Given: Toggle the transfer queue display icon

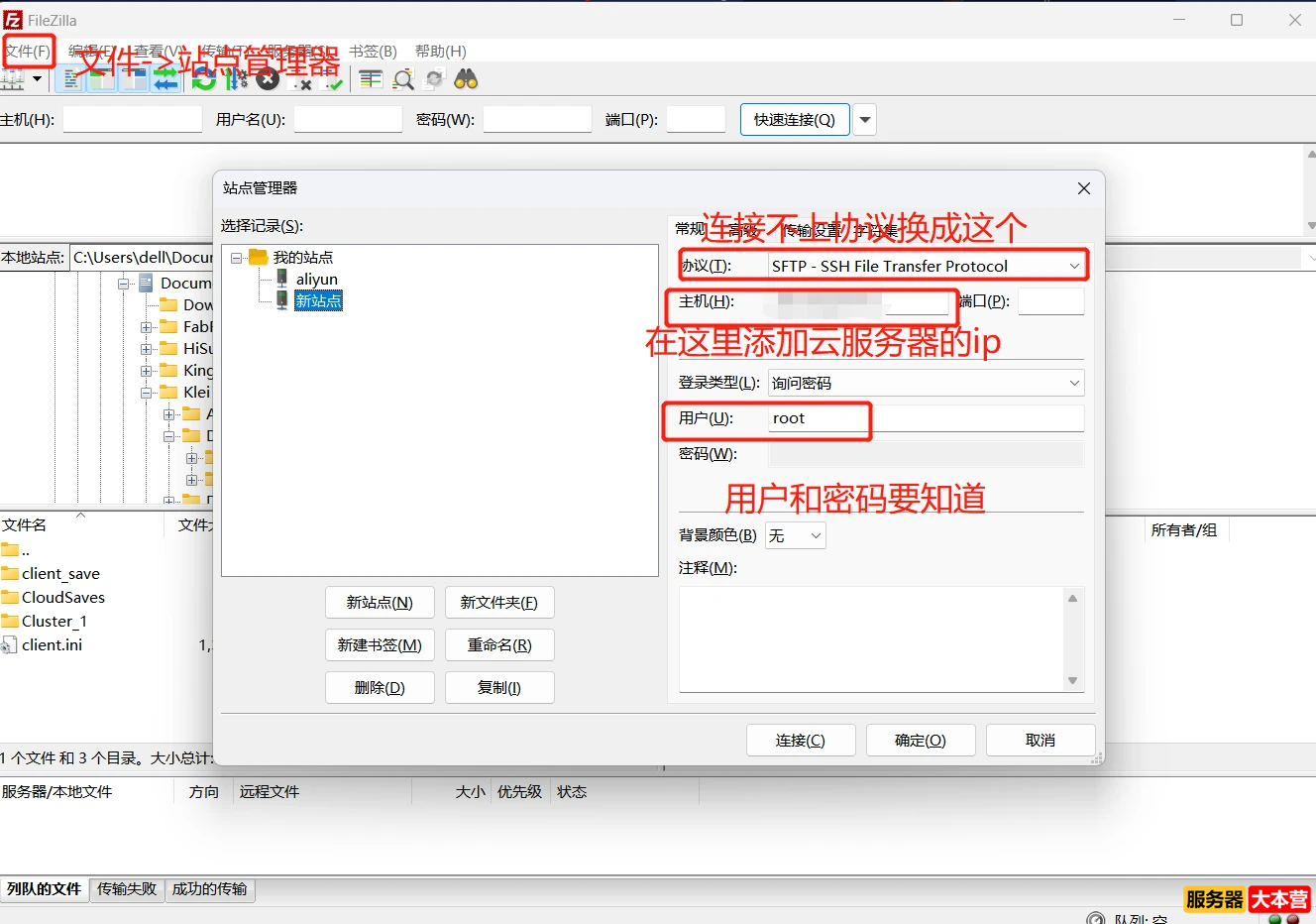Looking at the screenshot, I should 165,79.
